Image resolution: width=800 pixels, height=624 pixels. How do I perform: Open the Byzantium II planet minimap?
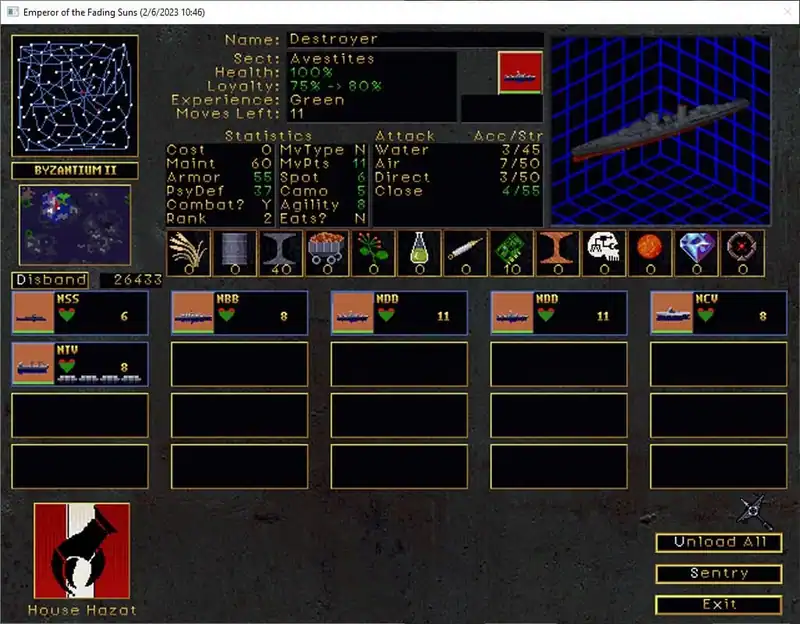[75, 224]
